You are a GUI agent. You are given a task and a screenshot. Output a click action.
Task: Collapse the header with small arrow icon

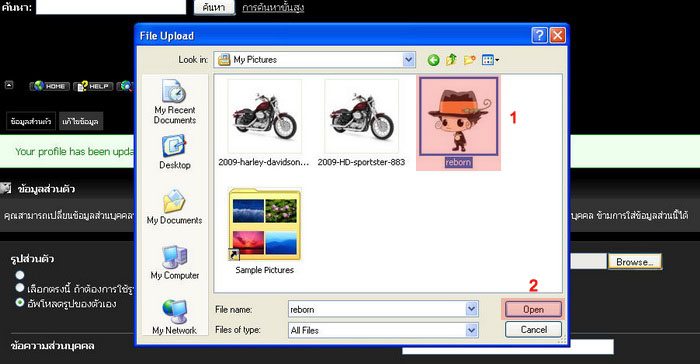[9, 85]
